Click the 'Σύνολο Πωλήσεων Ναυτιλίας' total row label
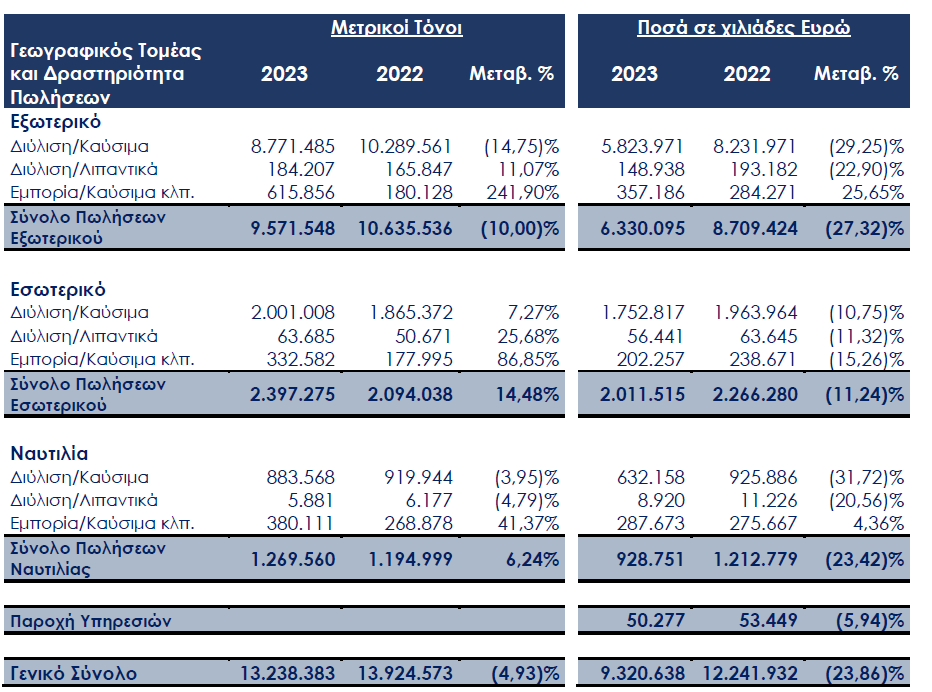This screenshot has width=932, height=692. click(x=88, y=559)
